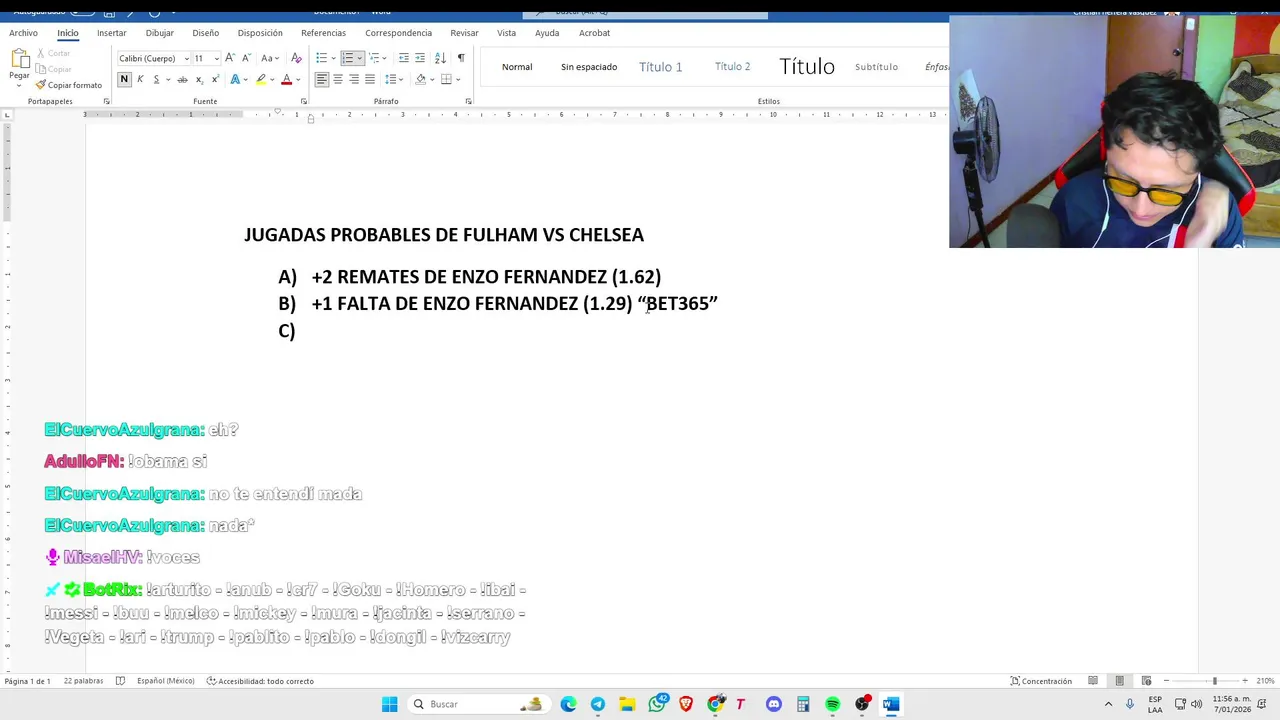Click the 22 palabras word count

[x=83, y=681]
